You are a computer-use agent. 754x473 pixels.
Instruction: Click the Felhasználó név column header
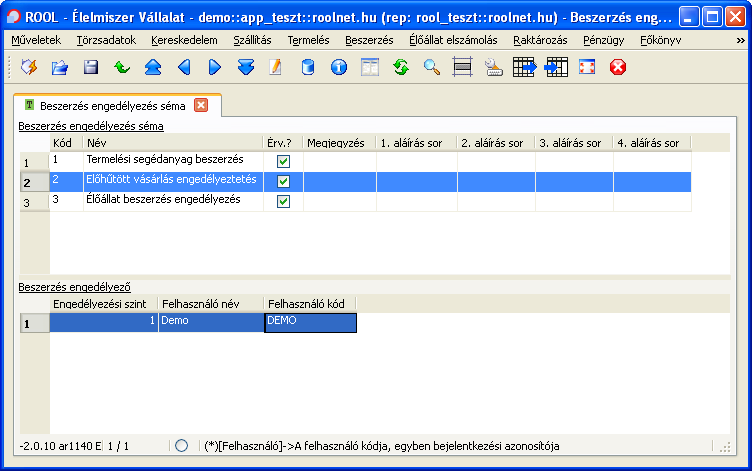[211, 304]
